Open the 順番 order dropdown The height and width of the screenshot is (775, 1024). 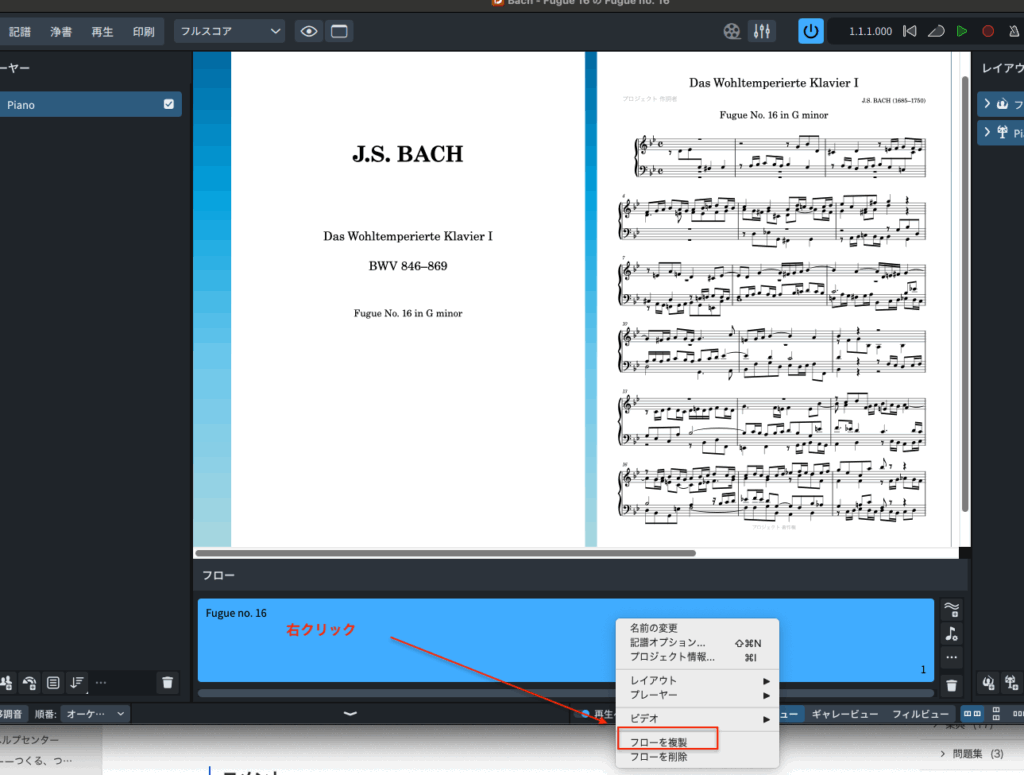pyautogui.click(x=95, y=714)
